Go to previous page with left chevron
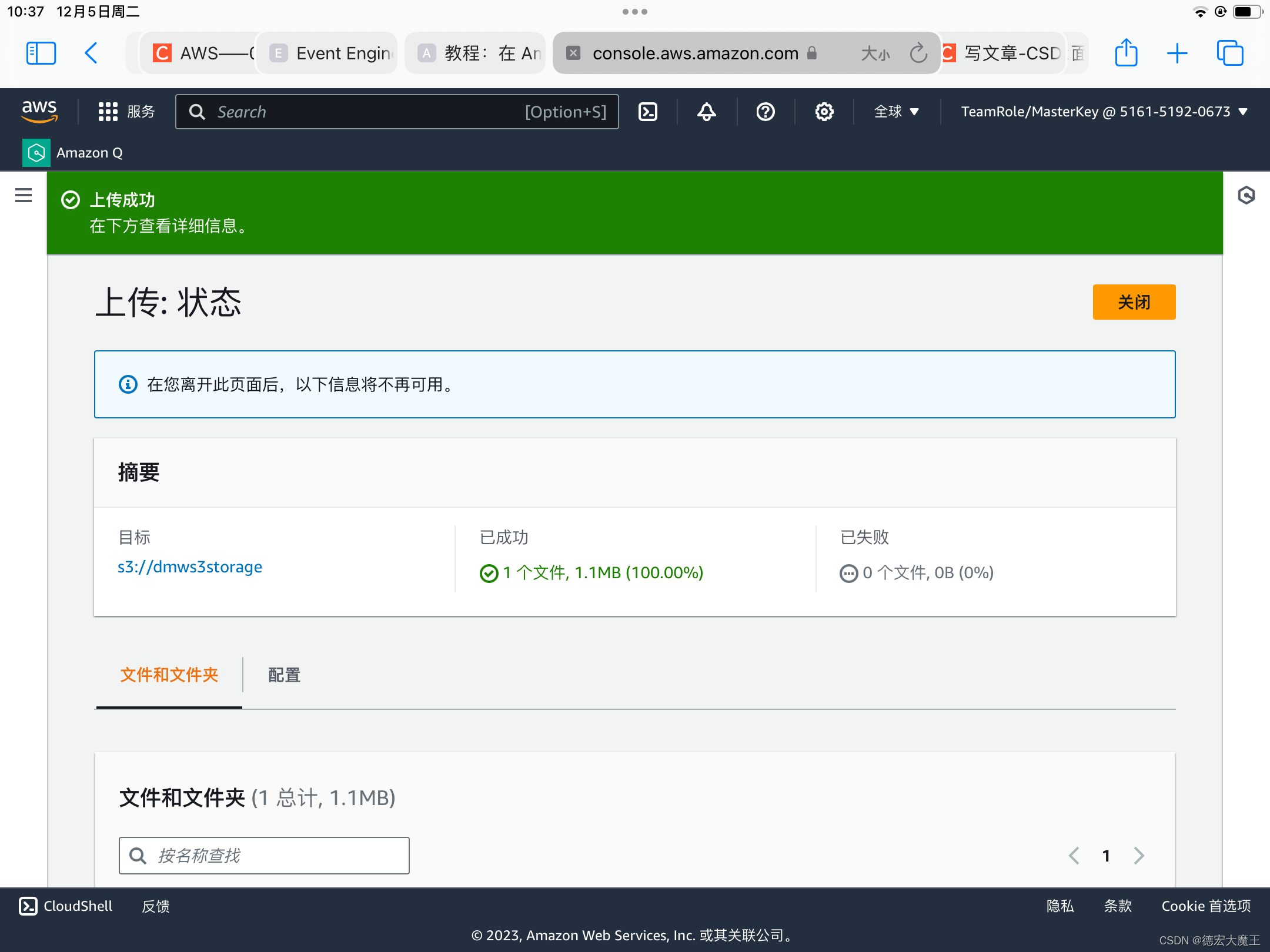This screenshot has width=1270, height=952. (x=1074, y=856)
